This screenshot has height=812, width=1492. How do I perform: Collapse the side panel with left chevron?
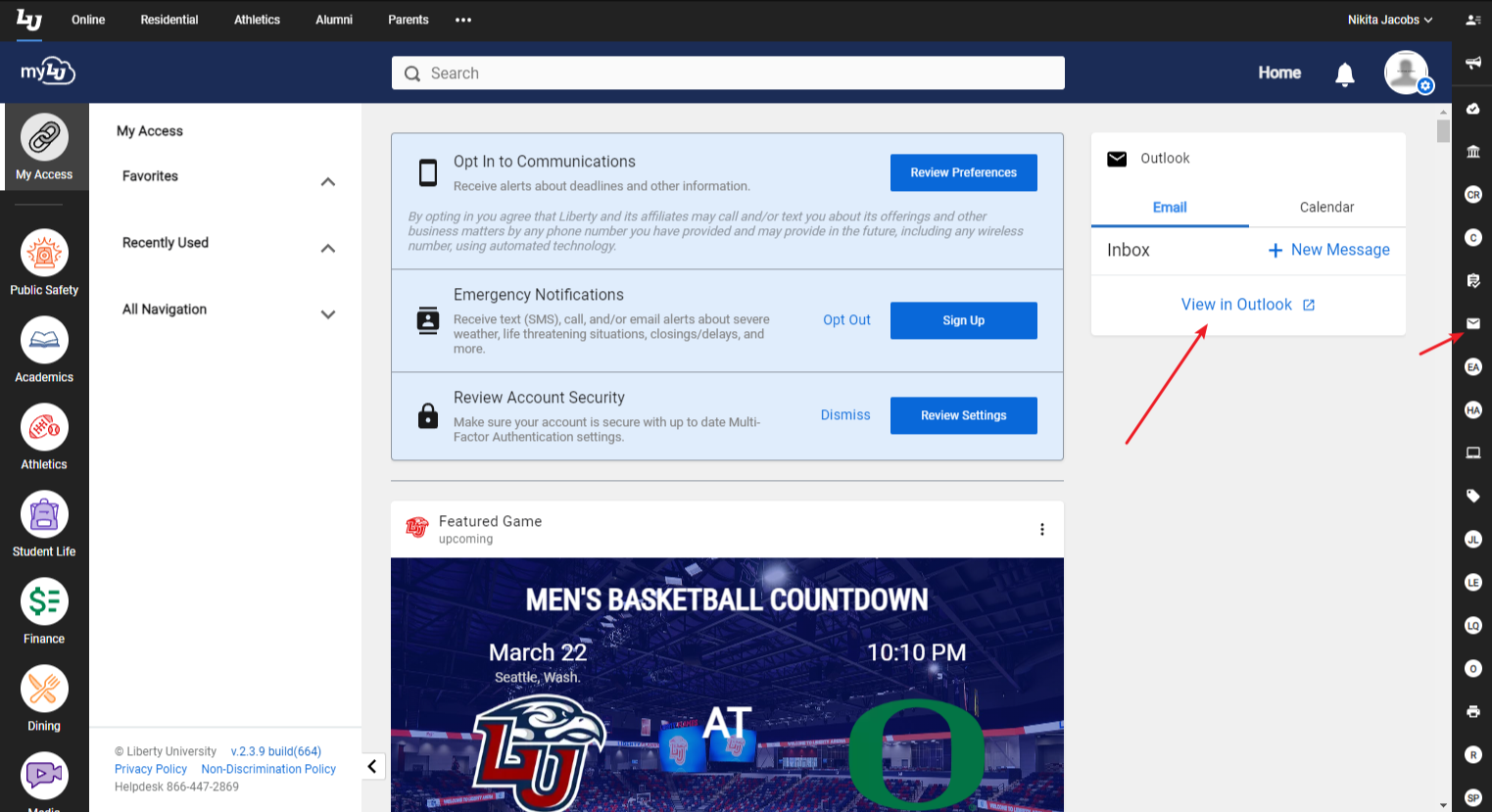coord(372,766)
